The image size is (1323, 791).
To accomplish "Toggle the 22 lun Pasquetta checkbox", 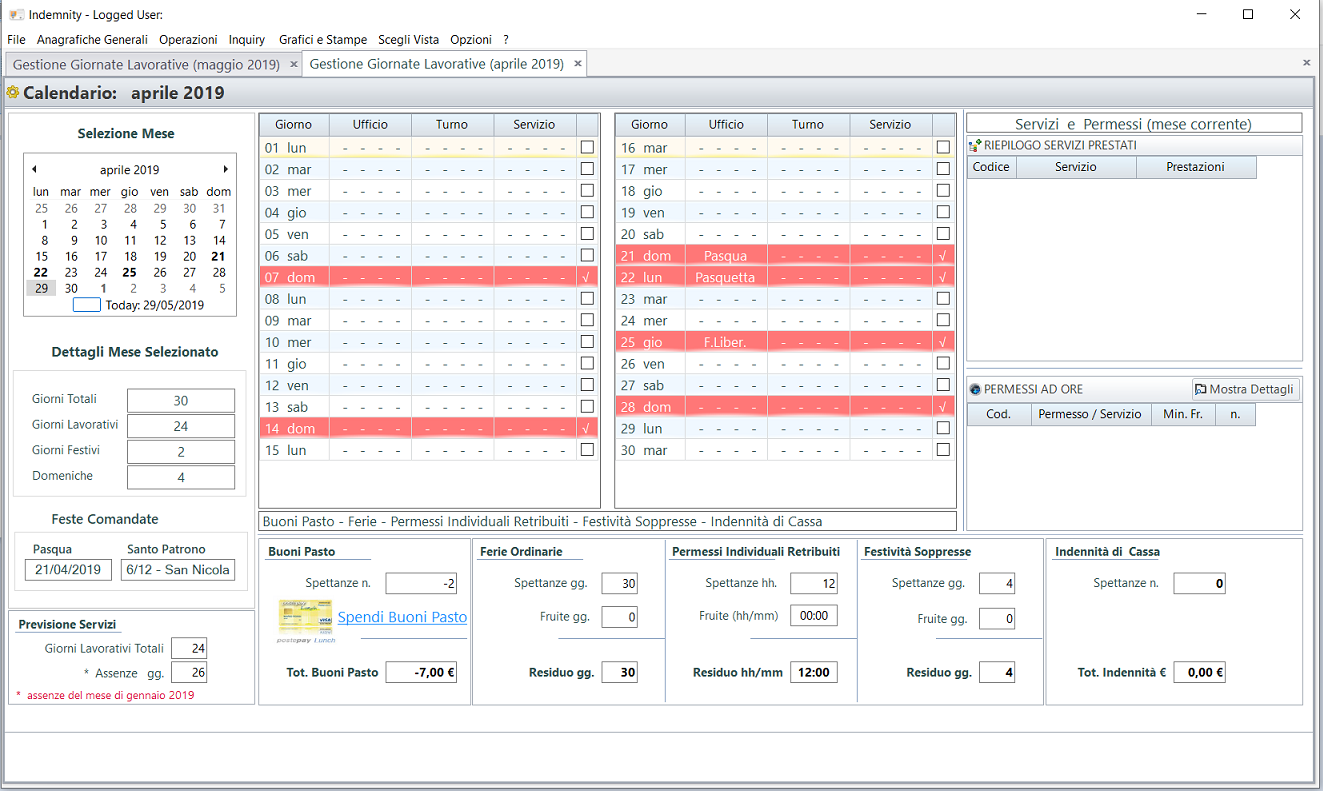I will pos(943,277).
